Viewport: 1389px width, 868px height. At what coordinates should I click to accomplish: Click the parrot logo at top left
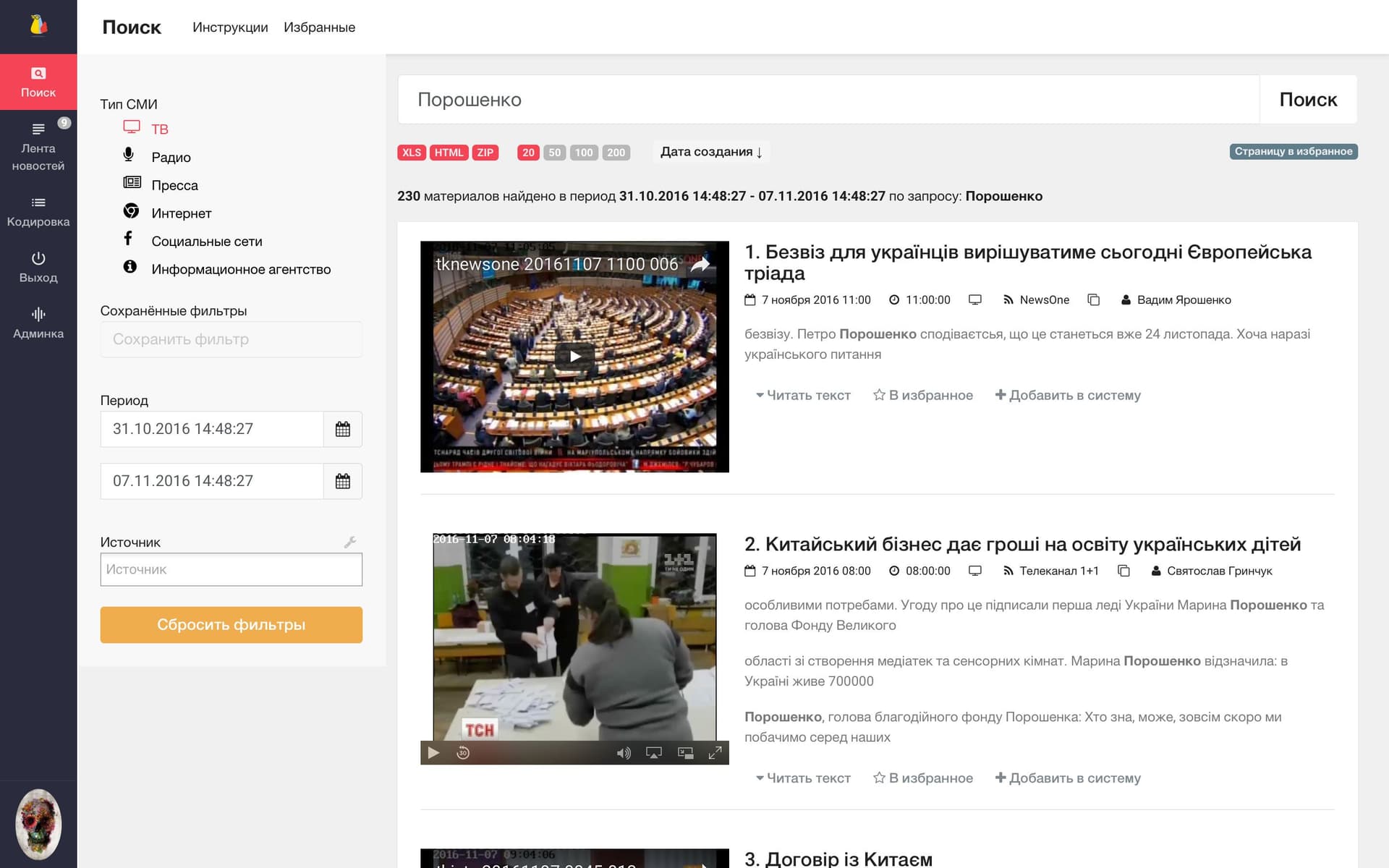click(x=38, y=25)
